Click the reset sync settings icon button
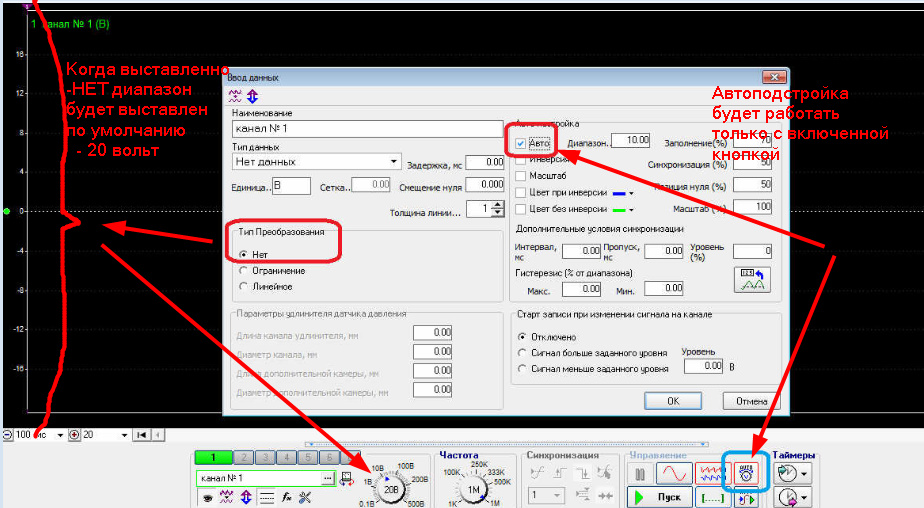 tap(753, 279)
